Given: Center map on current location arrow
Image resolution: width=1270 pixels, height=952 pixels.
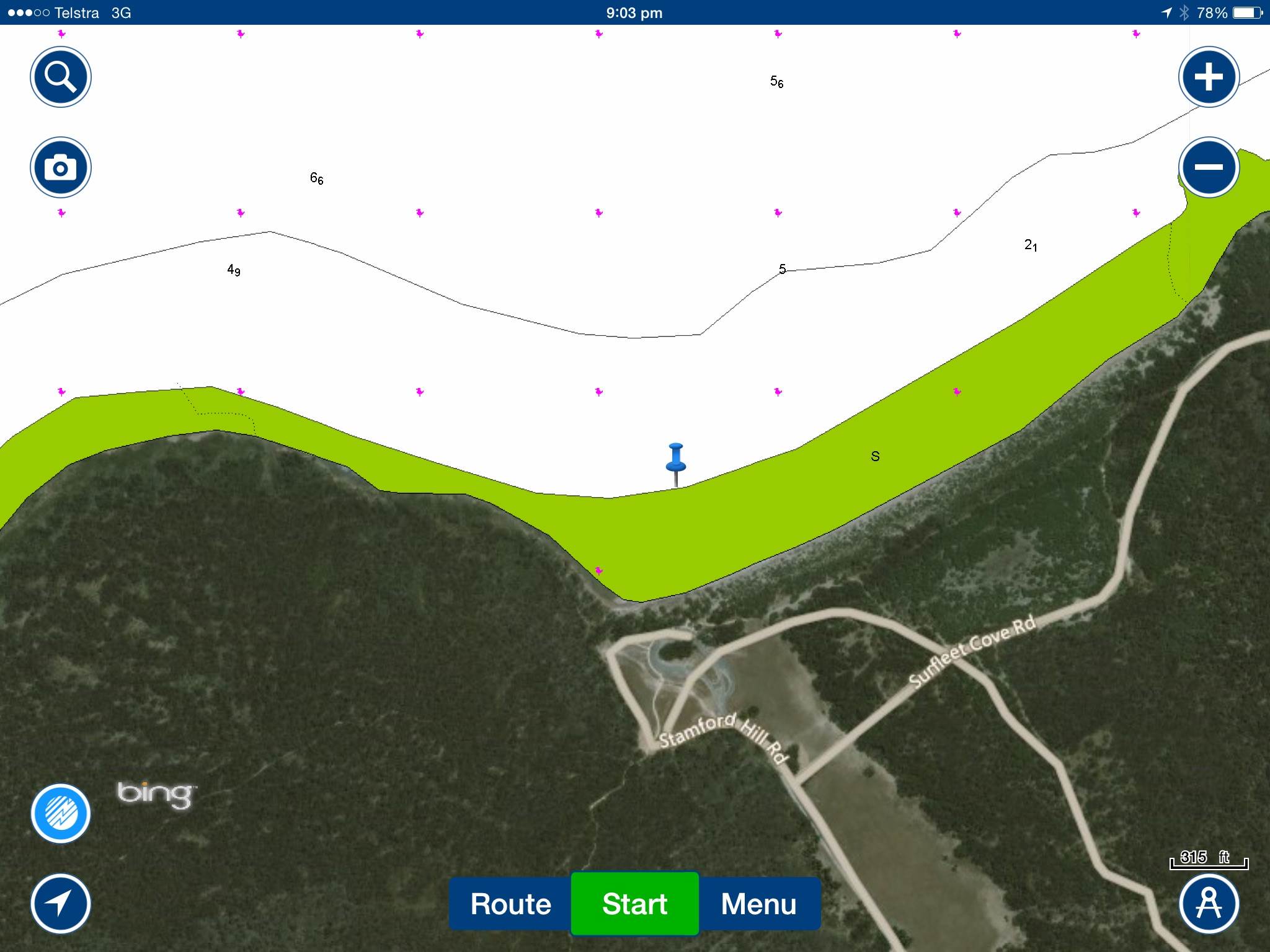Looking at the screenshot, I should pyautogui.click(x=61, y=903).
